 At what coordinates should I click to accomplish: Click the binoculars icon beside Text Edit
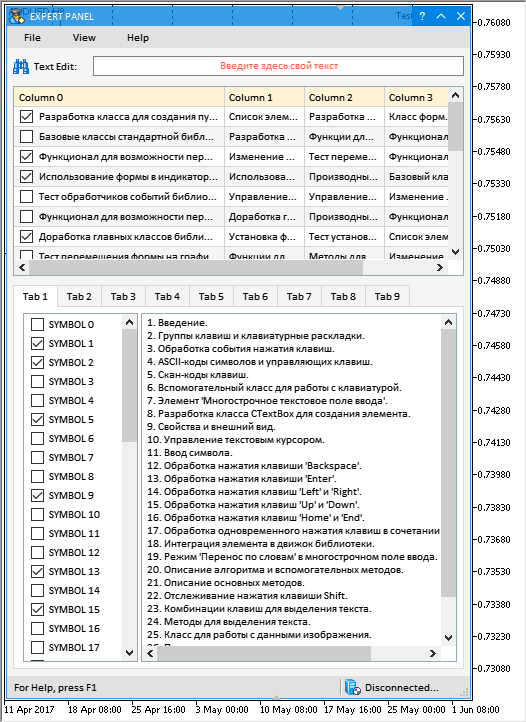tap(21, 67)
